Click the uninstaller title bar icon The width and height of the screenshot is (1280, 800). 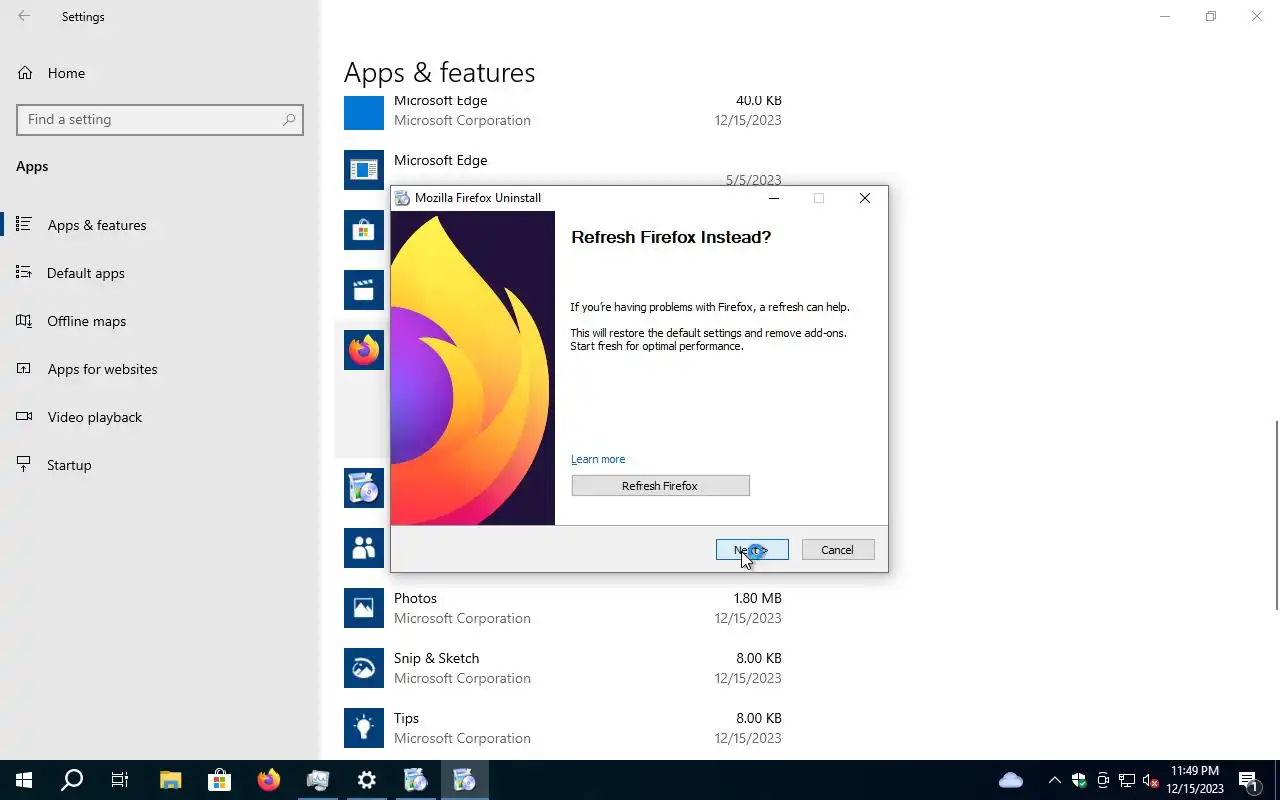pyautogui.click(x=403, y=198)
